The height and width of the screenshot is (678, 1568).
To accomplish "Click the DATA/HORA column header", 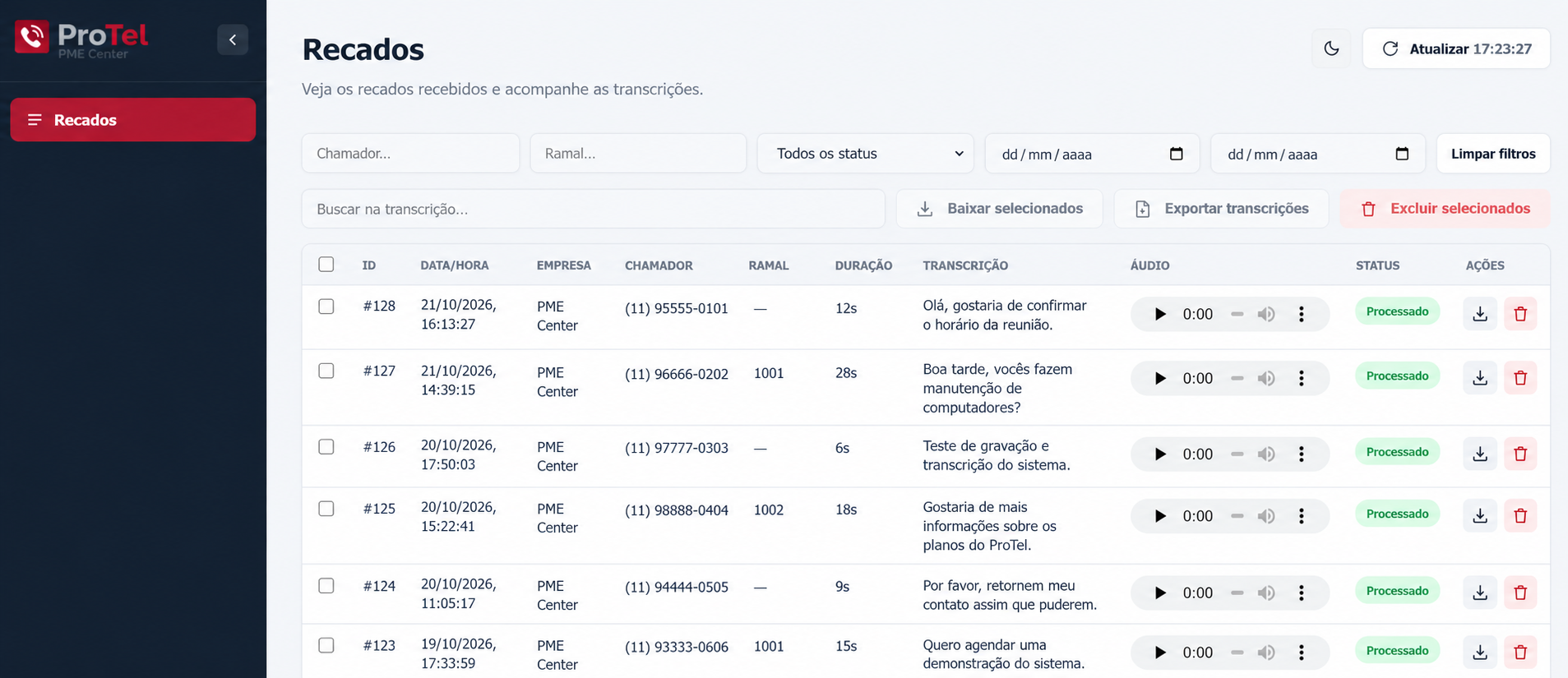I will pyautogui.click(x=455, y=265).
